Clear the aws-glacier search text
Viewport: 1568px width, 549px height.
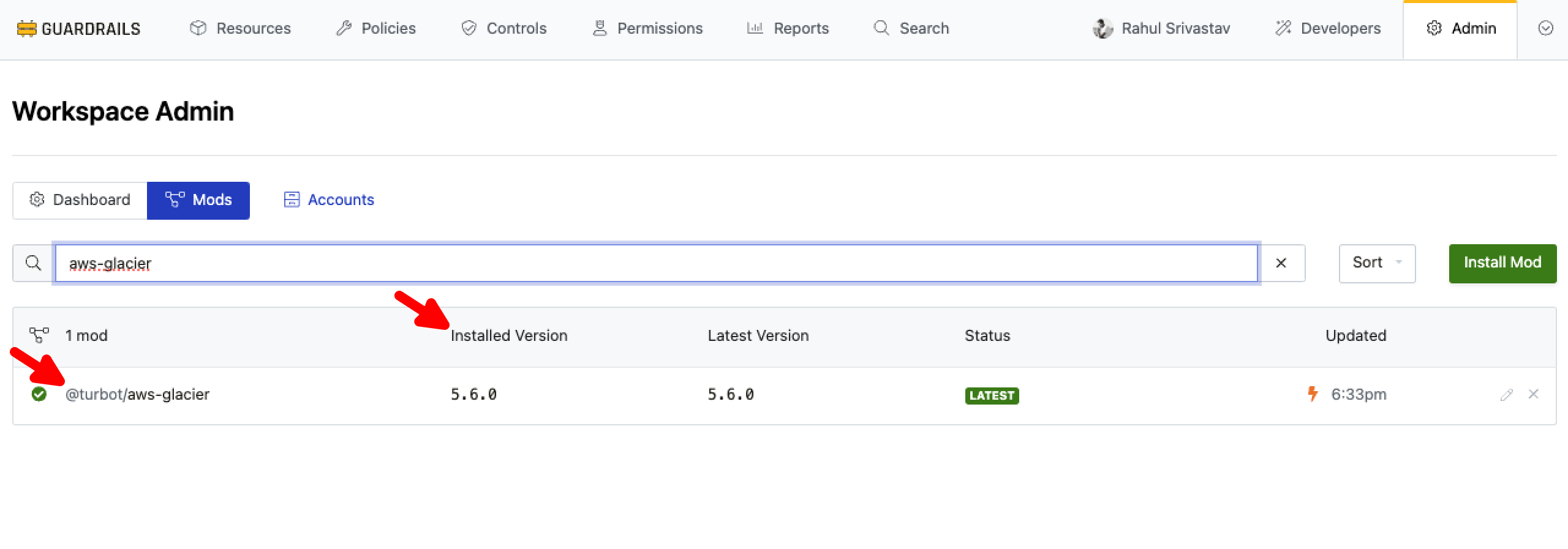click(1281, 263)
